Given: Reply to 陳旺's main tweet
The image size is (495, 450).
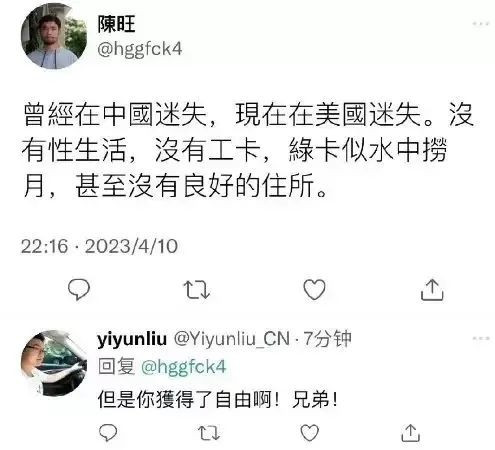Looking at the screenshot, I should [79, 289].
